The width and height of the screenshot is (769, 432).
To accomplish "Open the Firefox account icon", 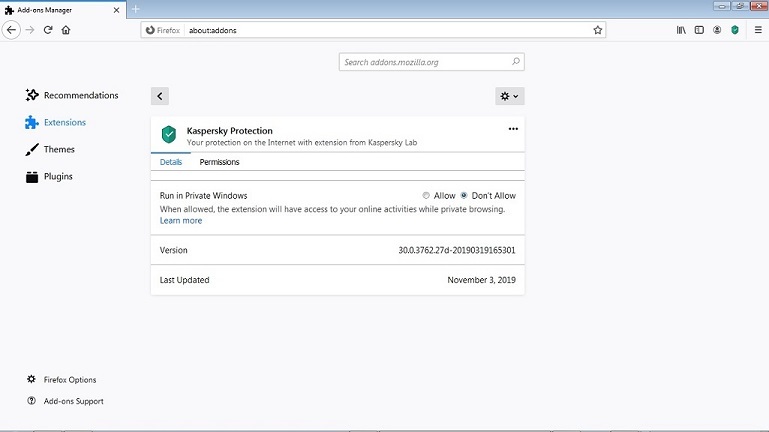I will pos(717,30).
